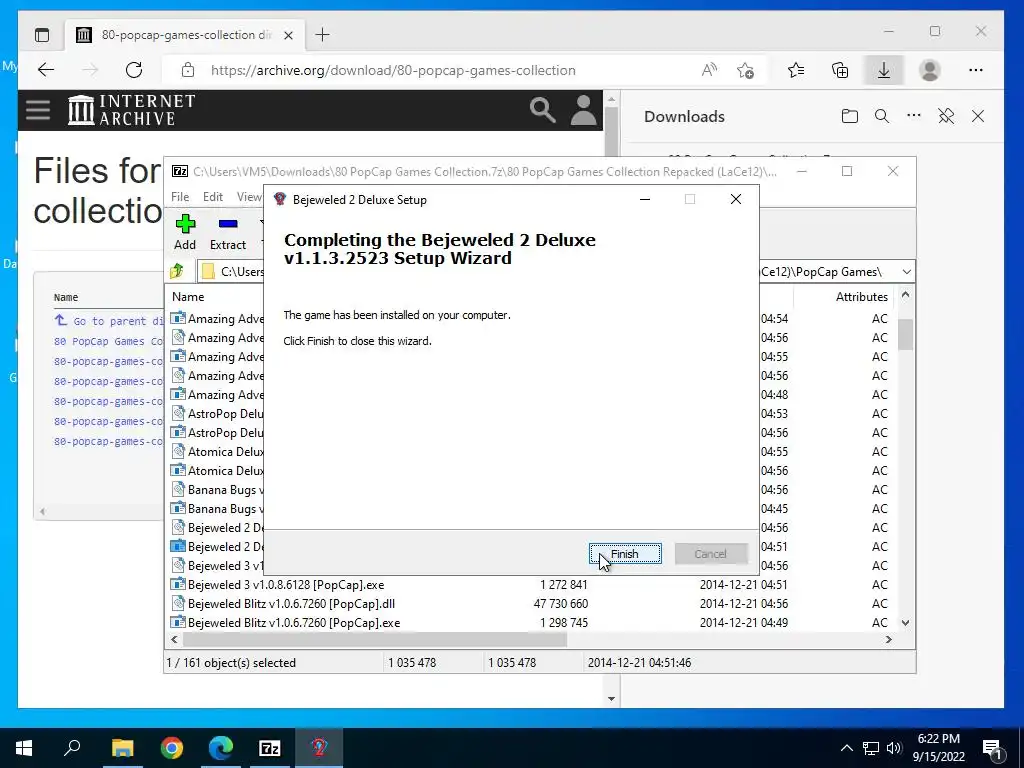
Task: Open Windows taskbar search
Action: [x=72, y=748]
